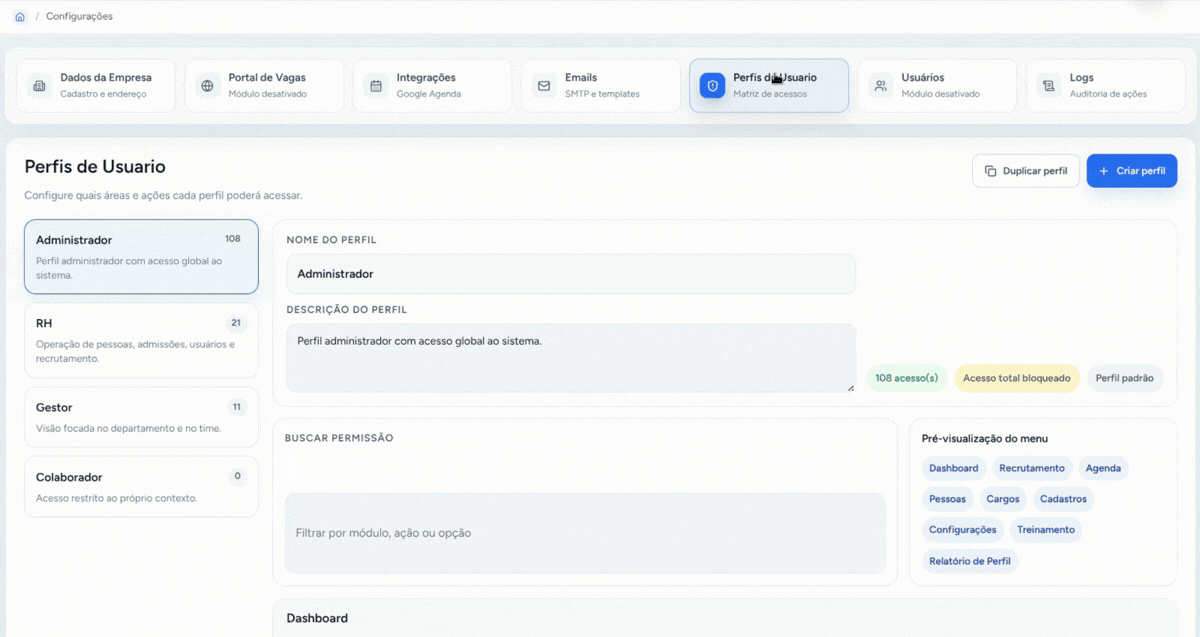Open the Portal de Vagas tab
This screenshot has width=1200, height=637.
264,85
